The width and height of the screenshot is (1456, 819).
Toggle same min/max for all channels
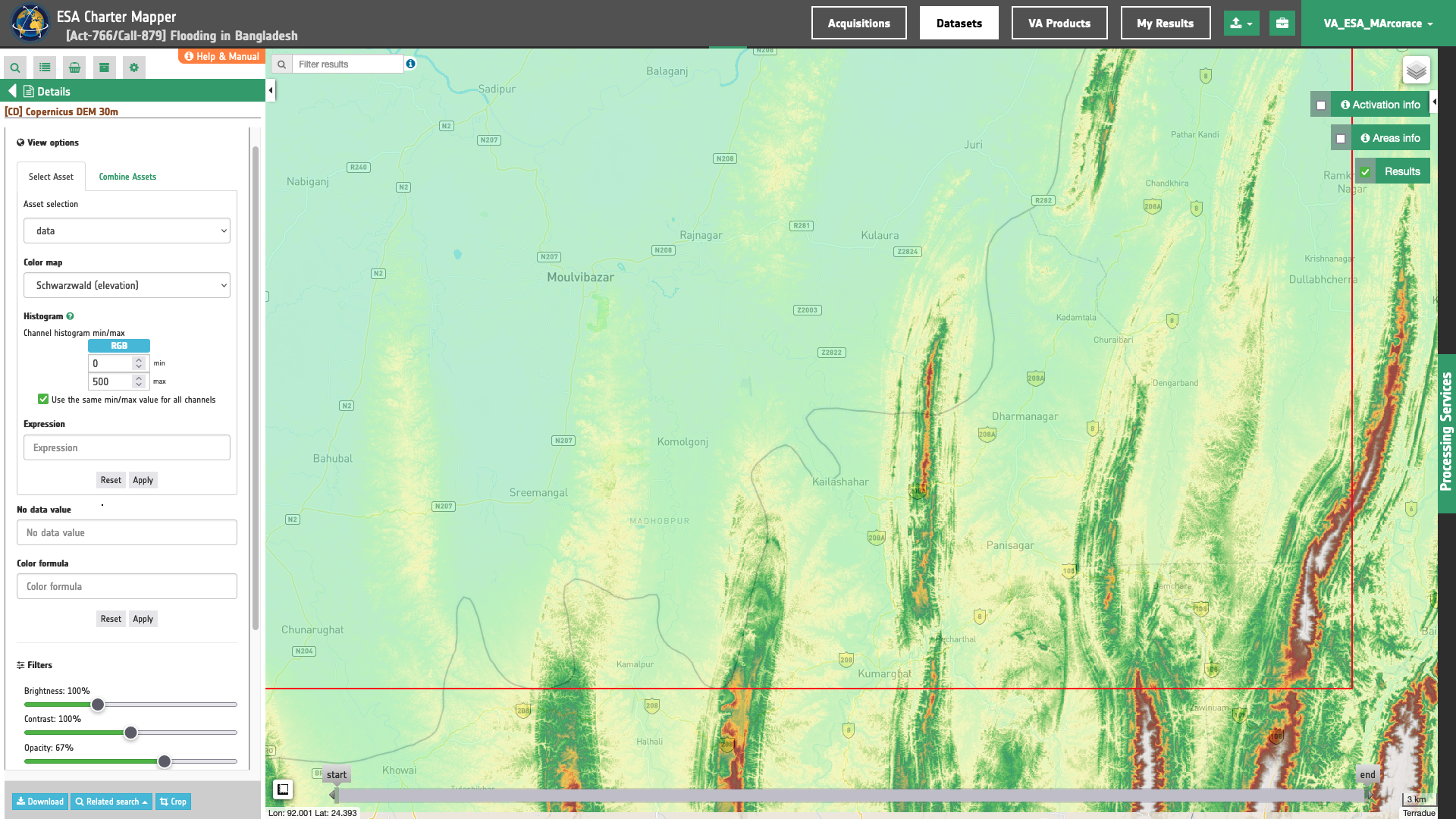[43, 400]
